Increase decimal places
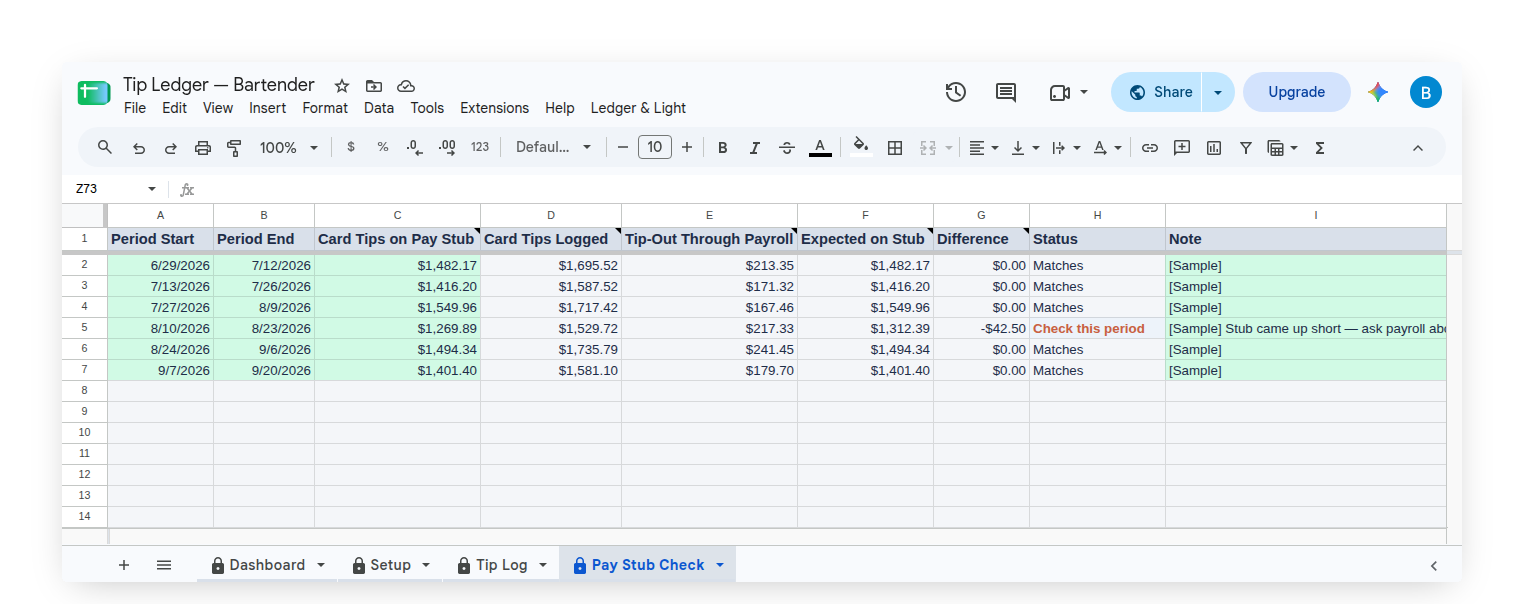1524x604 pixels. 447,147
